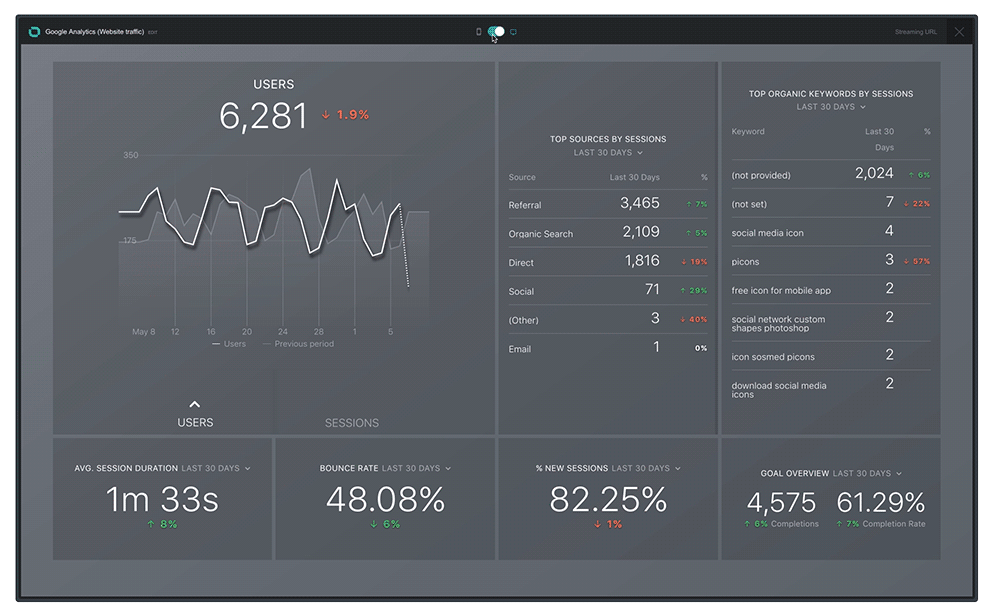
Task: Click the Databox logo icon
Action: click(34, 32)
